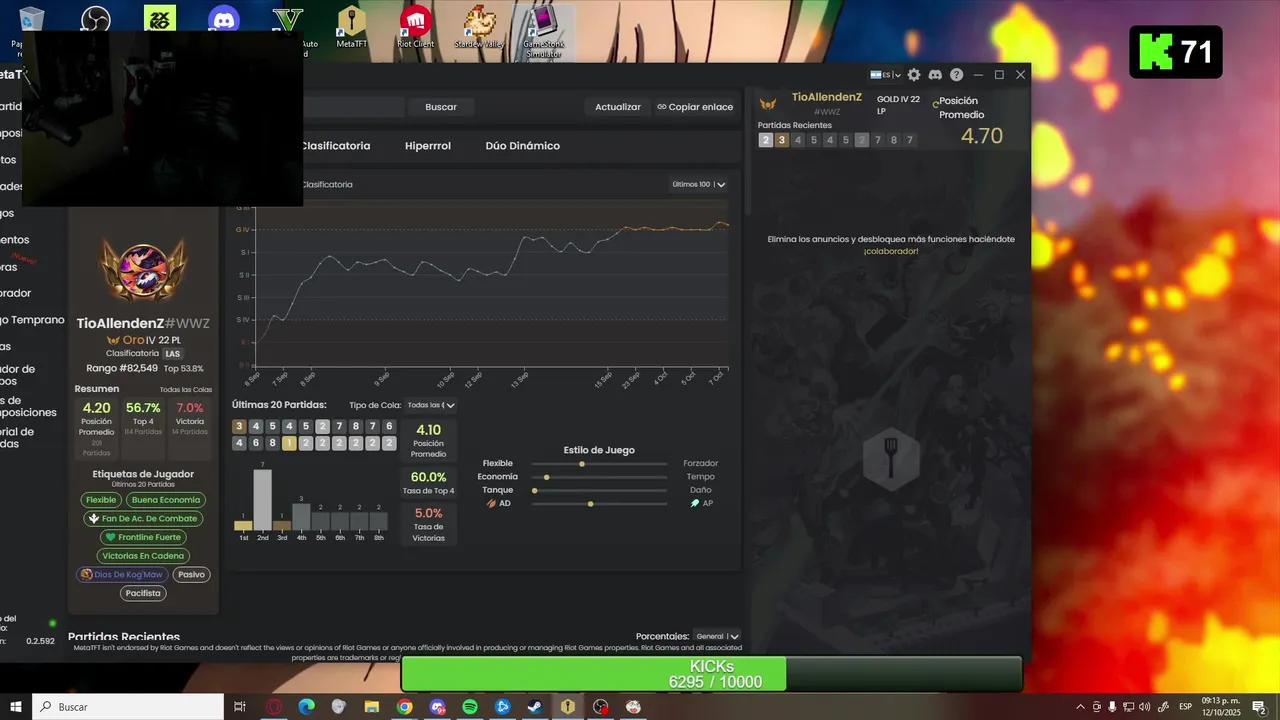Image resolution: width=1280 pixels, height=720 pixels.
Task: Click the Buena Economía player tag
Action: (x=166, y=500)
